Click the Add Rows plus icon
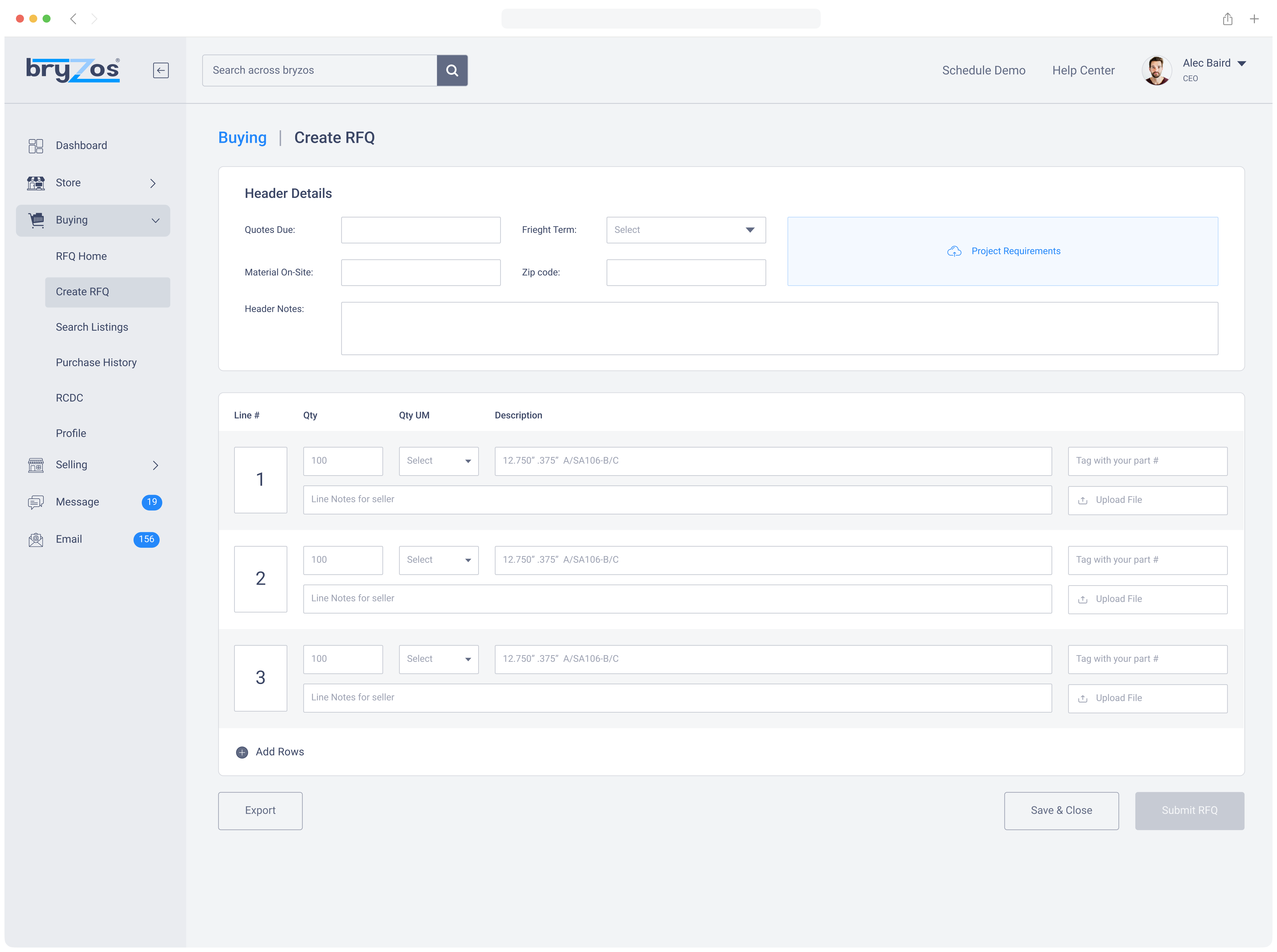 (x=242, y=753)
